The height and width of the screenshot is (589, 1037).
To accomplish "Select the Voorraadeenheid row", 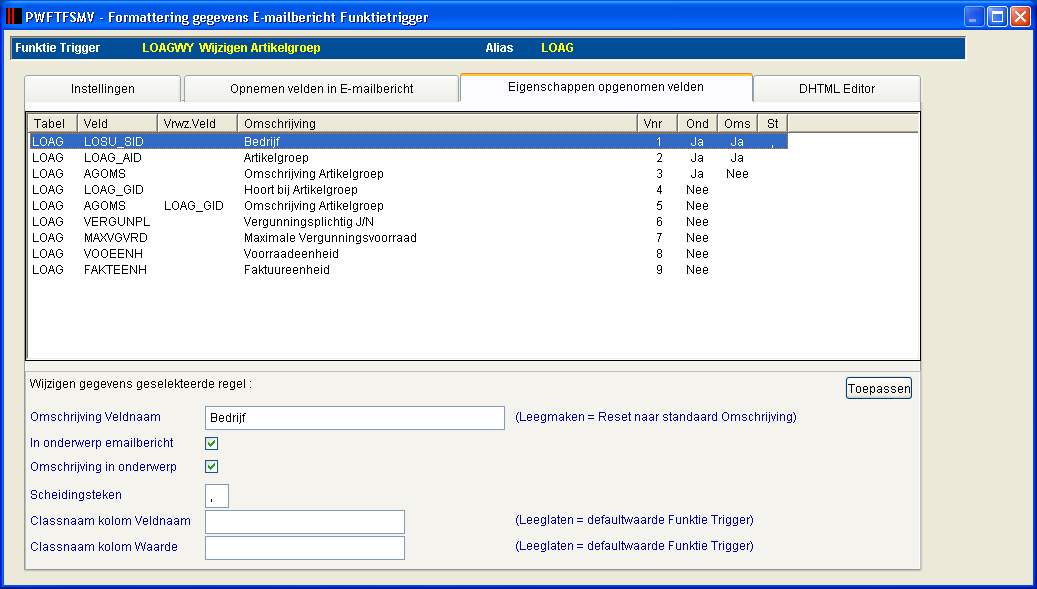I will [408, 254].
